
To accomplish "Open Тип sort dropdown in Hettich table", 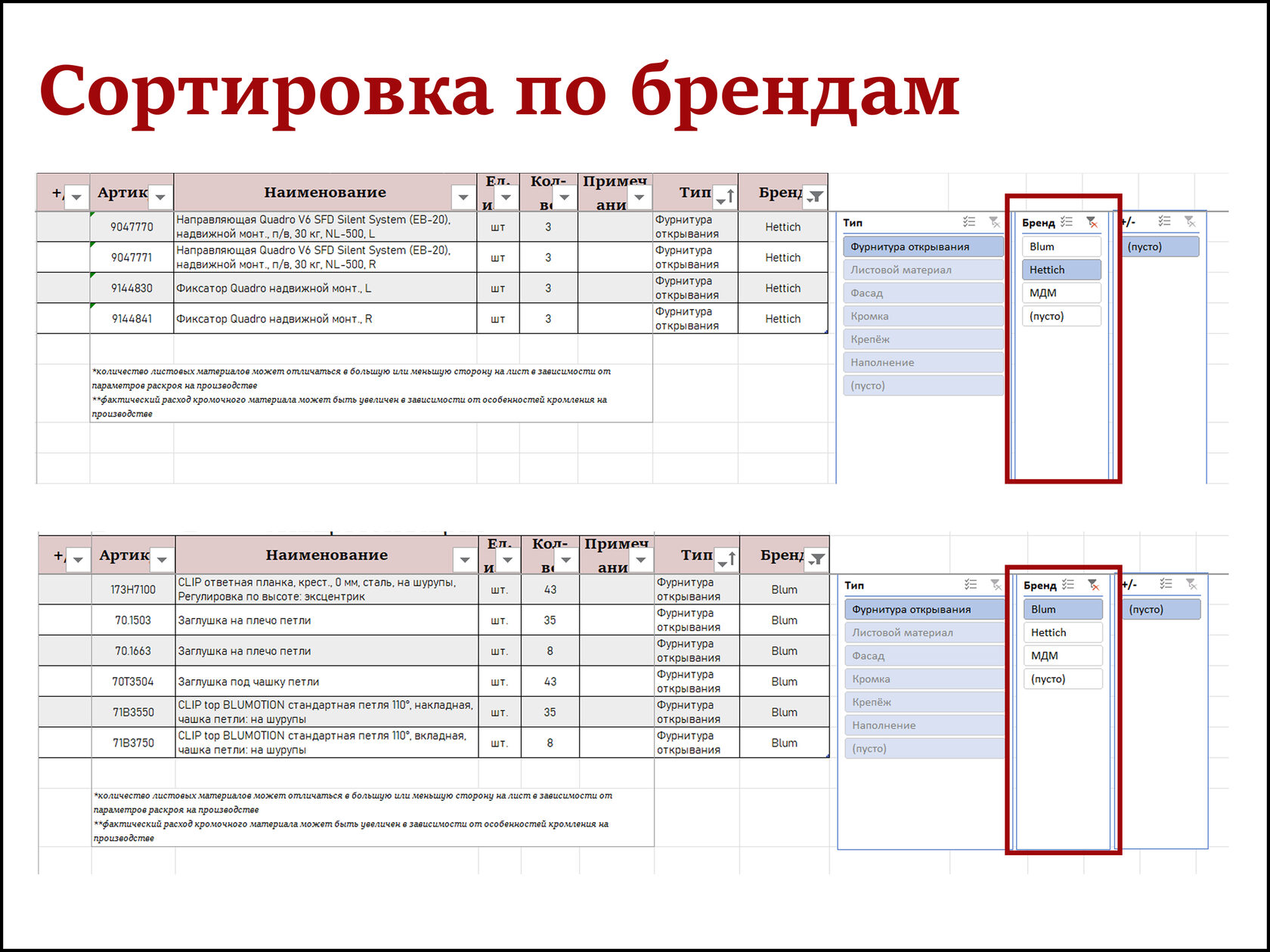I will click(725, 197).
